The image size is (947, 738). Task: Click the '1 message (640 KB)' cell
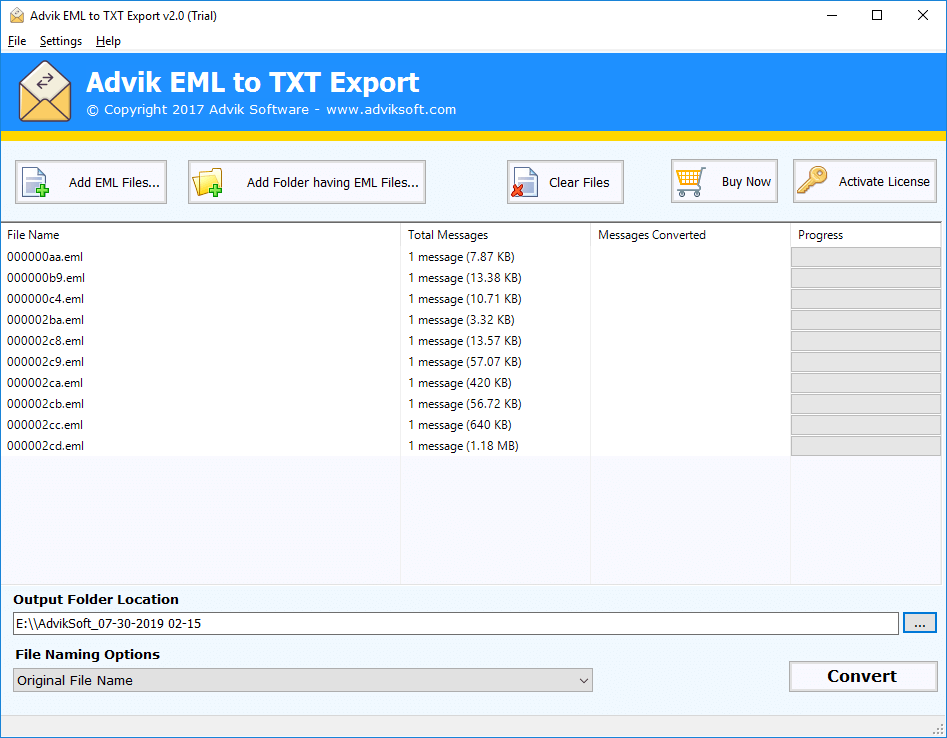[x=460, y=425]
